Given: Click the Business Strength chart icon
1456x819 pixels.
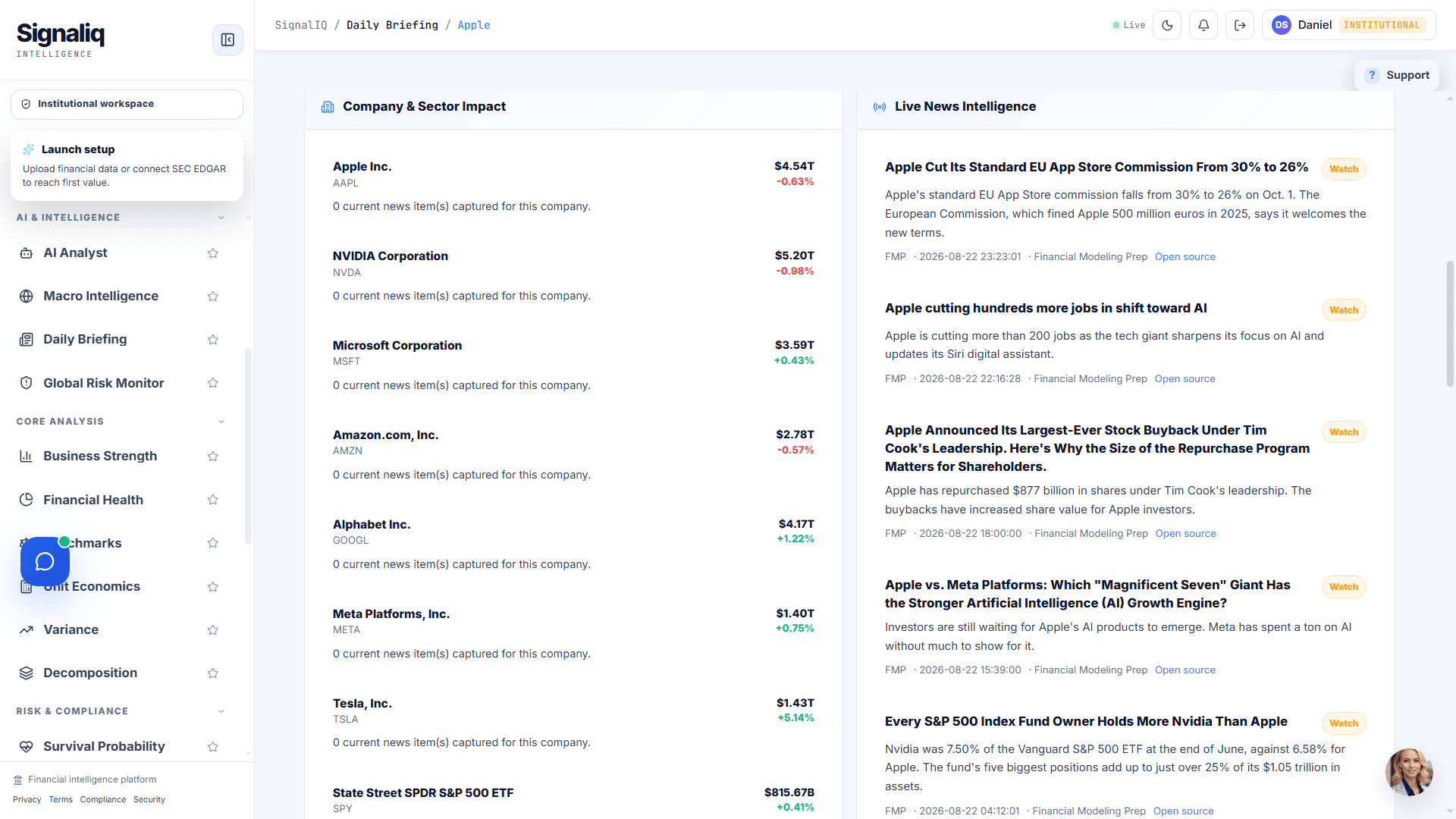Looking at the screenshot, I should (27, 457).
